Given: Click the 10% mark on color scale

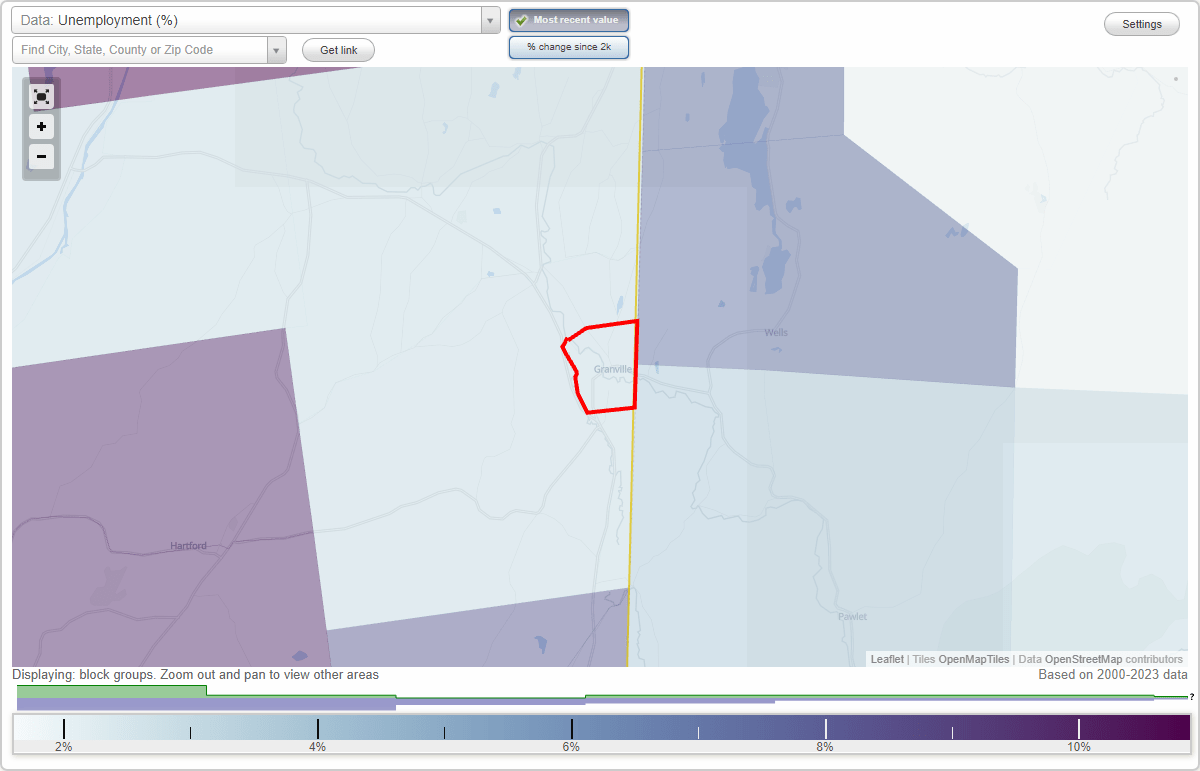Looking at the screenshot, I should [1078, 747].
